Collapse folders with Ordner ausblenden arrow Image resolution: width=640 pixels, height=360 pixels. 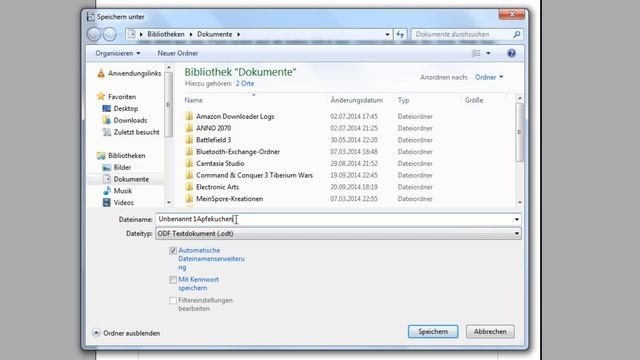tap(96, 333)
